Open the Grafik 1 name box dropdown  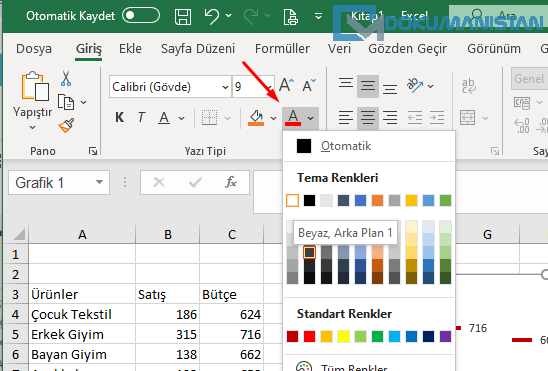pos(100,182)
